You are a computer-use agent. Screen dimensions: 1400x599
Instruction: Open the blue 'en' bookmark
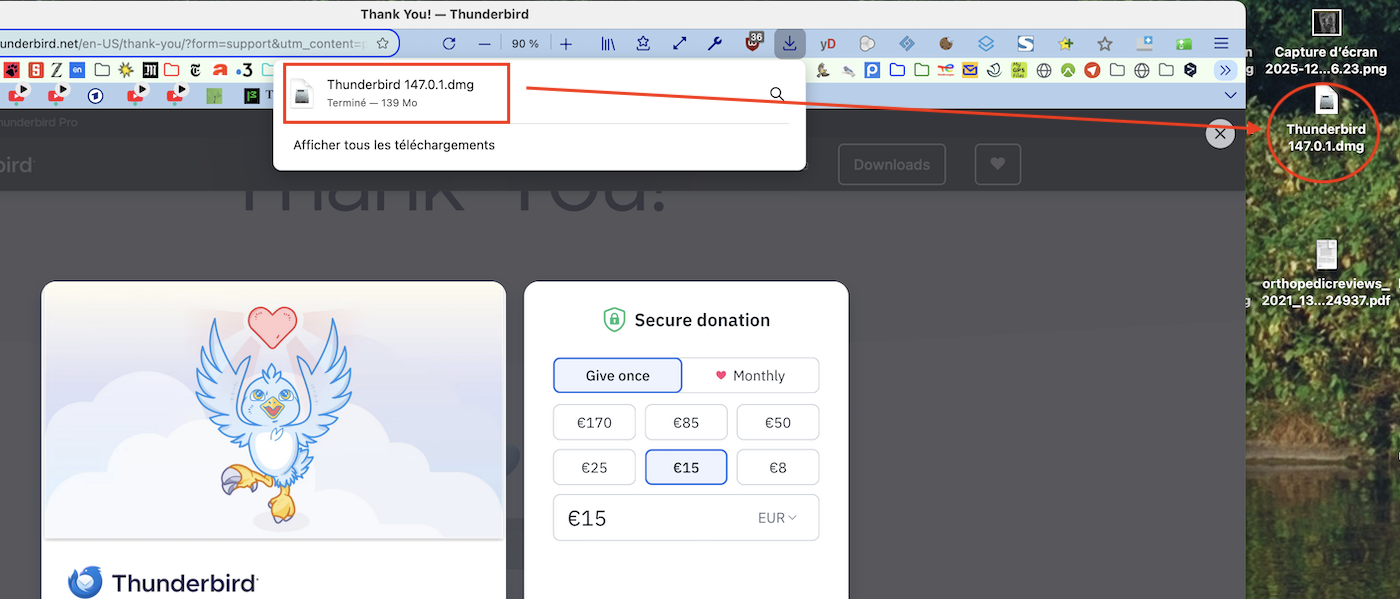tap(77, 70)
